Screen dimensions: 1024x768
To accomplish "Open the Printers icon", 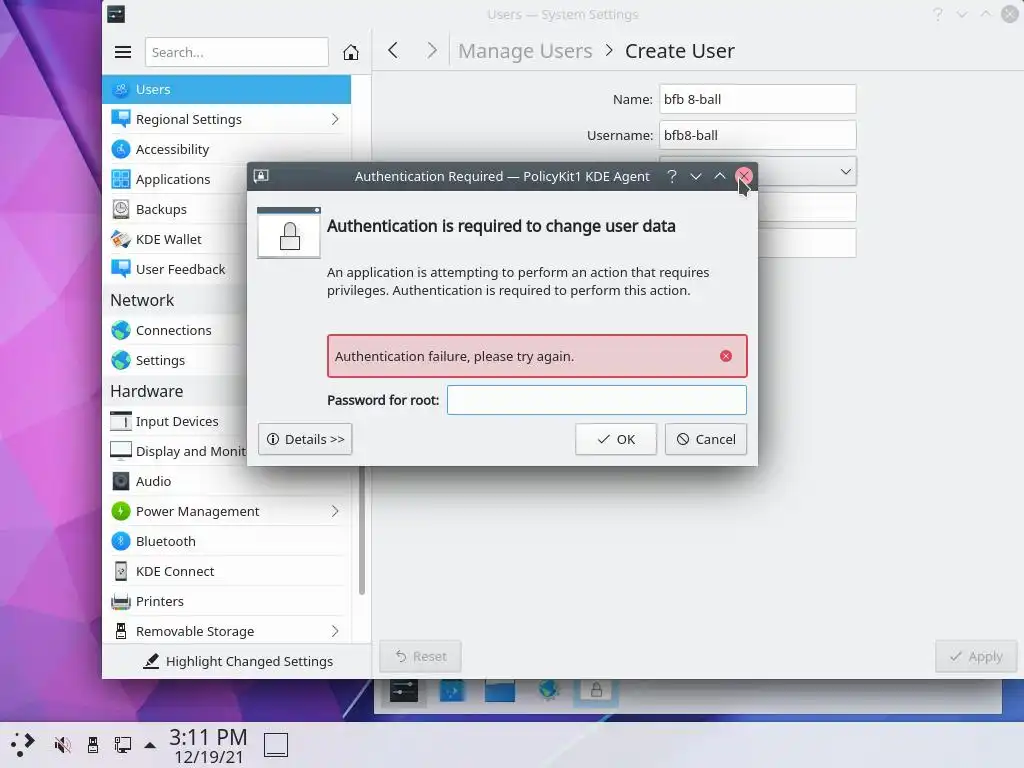I will pyautogui.click(x=121, y=601).
